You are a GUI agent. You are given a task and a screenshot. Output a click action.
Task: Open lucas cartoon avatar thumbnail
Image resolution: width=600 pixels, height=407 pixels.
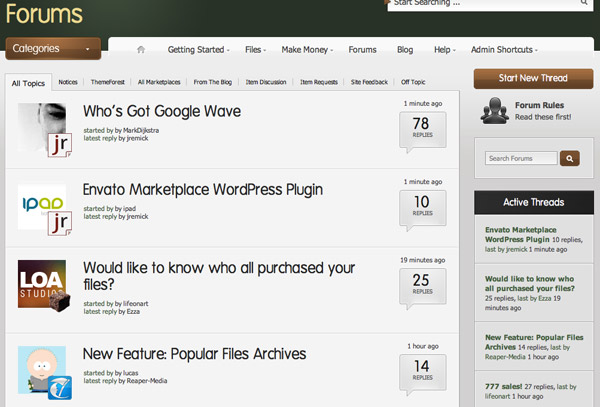[x=42, y=370]
